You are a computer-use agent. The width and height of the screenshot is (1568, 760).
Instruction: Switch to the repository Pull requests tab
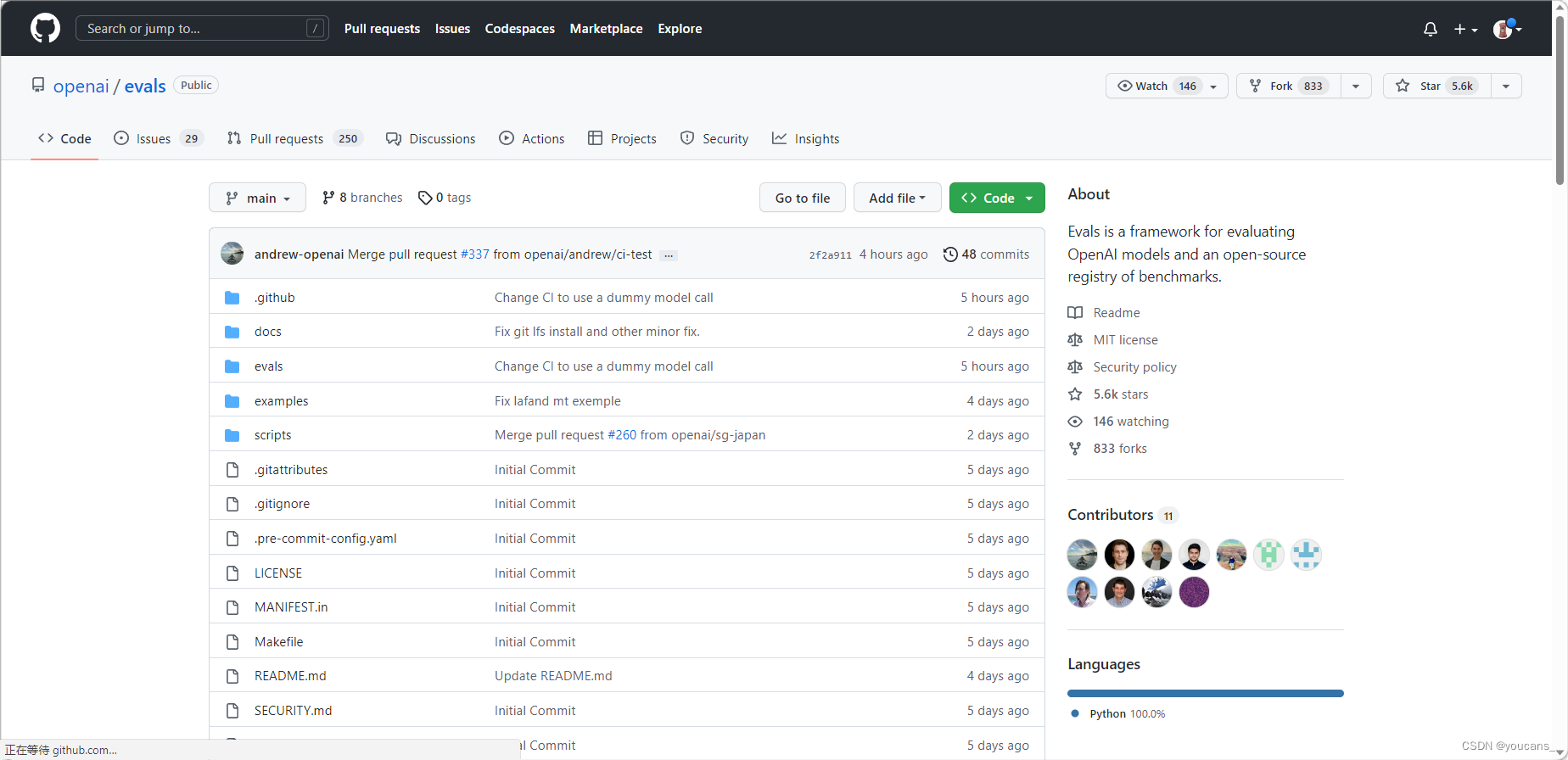[x=294, y=138]
